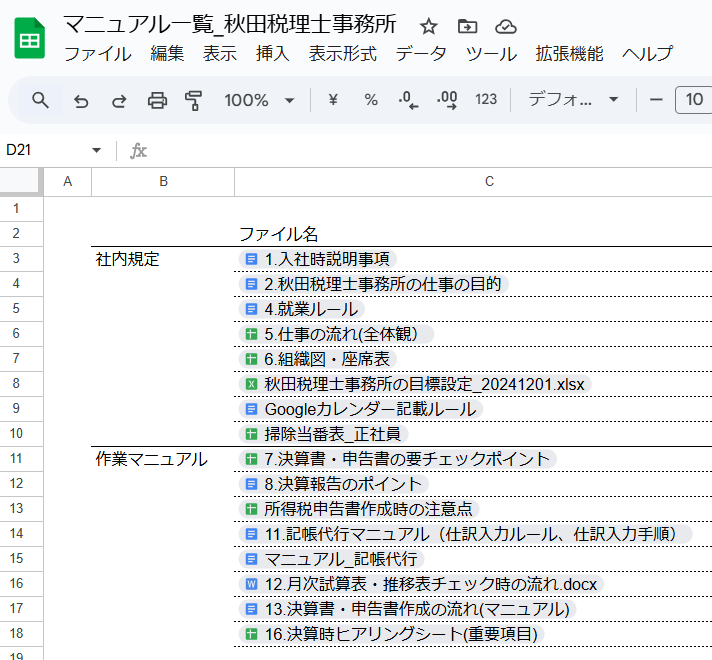
Task: Open 7.決算書・申告書の要チェックポイント chip
Action: click(397, 459)
